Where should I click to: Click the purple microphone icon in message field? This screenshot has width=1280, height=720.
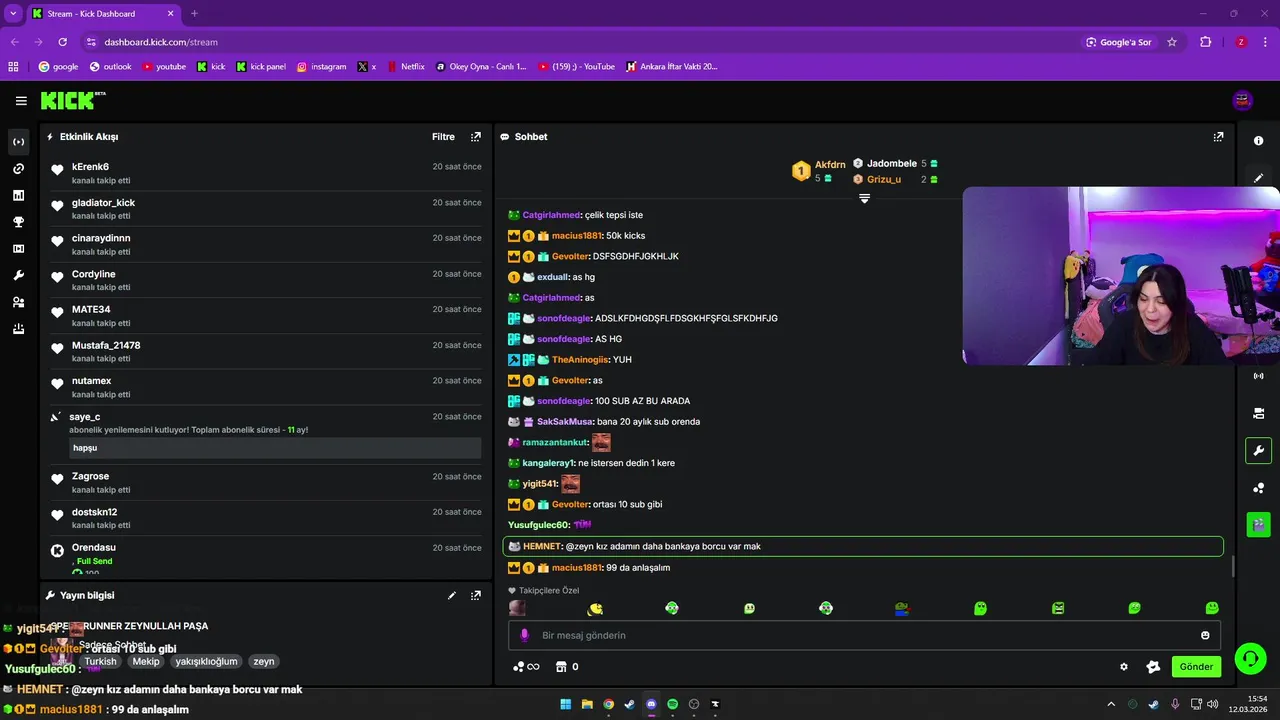click(524, 635)
